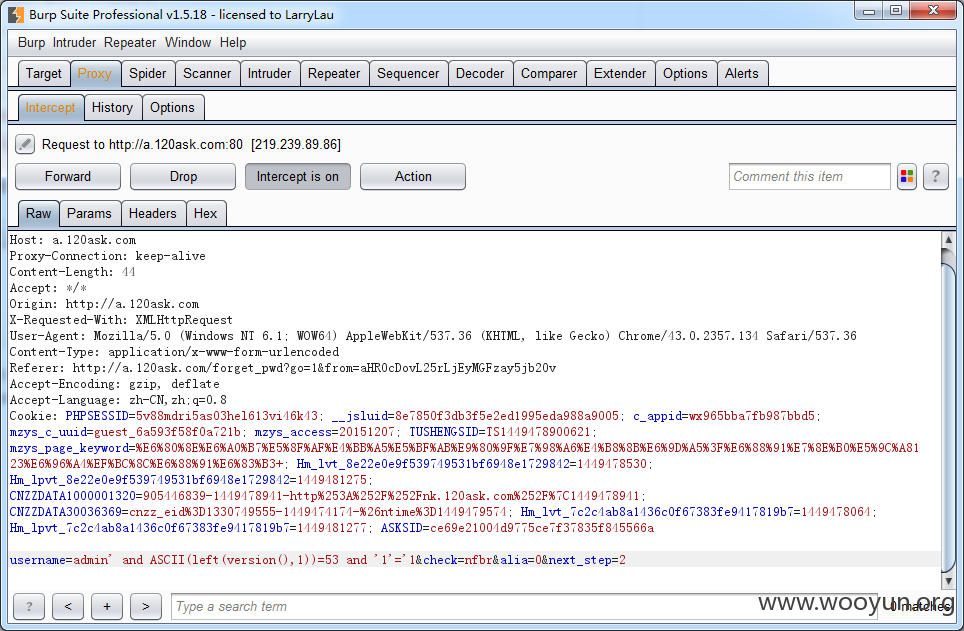Screen dimensions: 964x631
Task: Click the scrollbar down arrow in request pane
Action: click(948, 581)
